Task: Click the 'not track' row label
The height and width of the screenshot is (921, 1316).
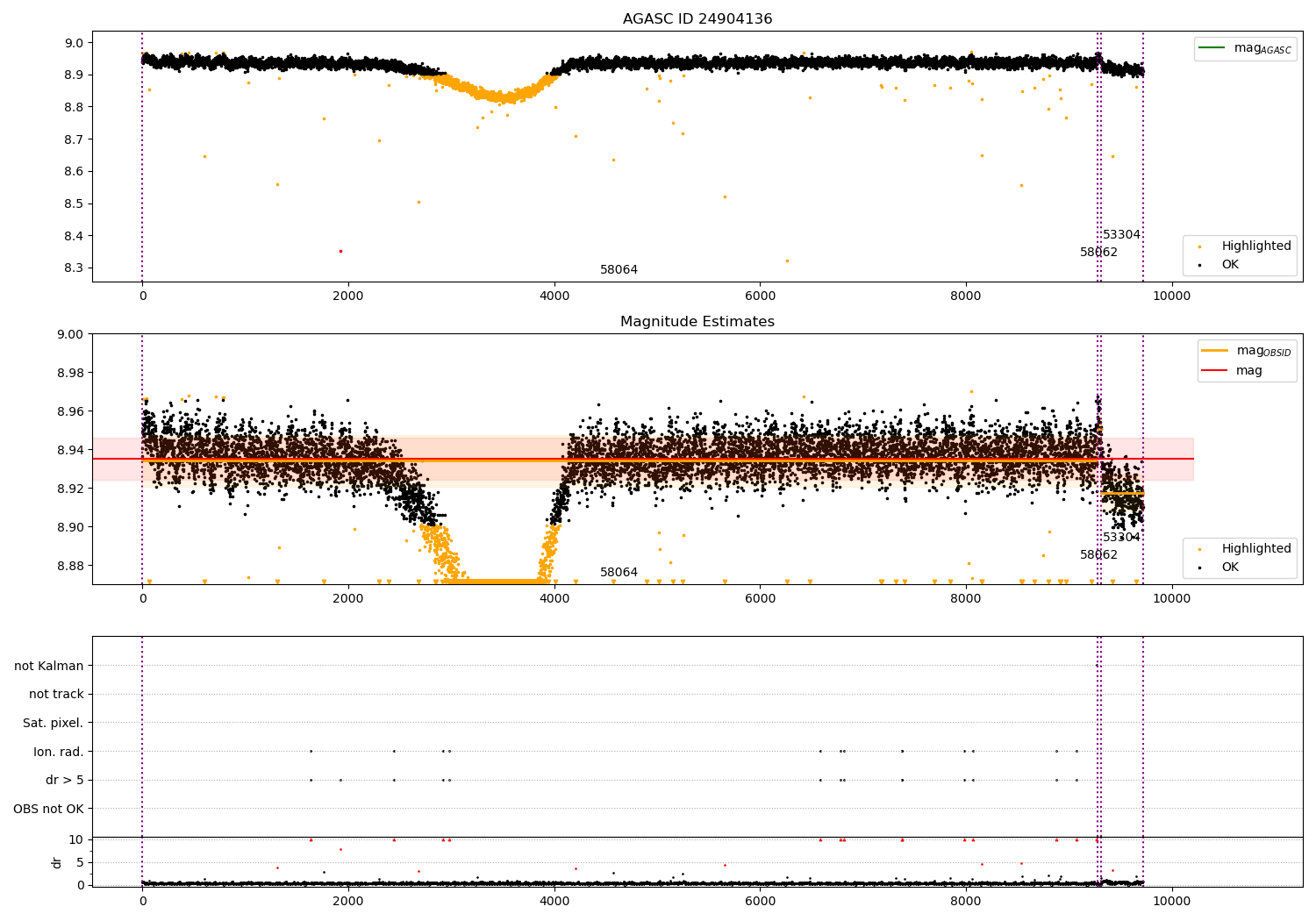Action: [56, 694]
